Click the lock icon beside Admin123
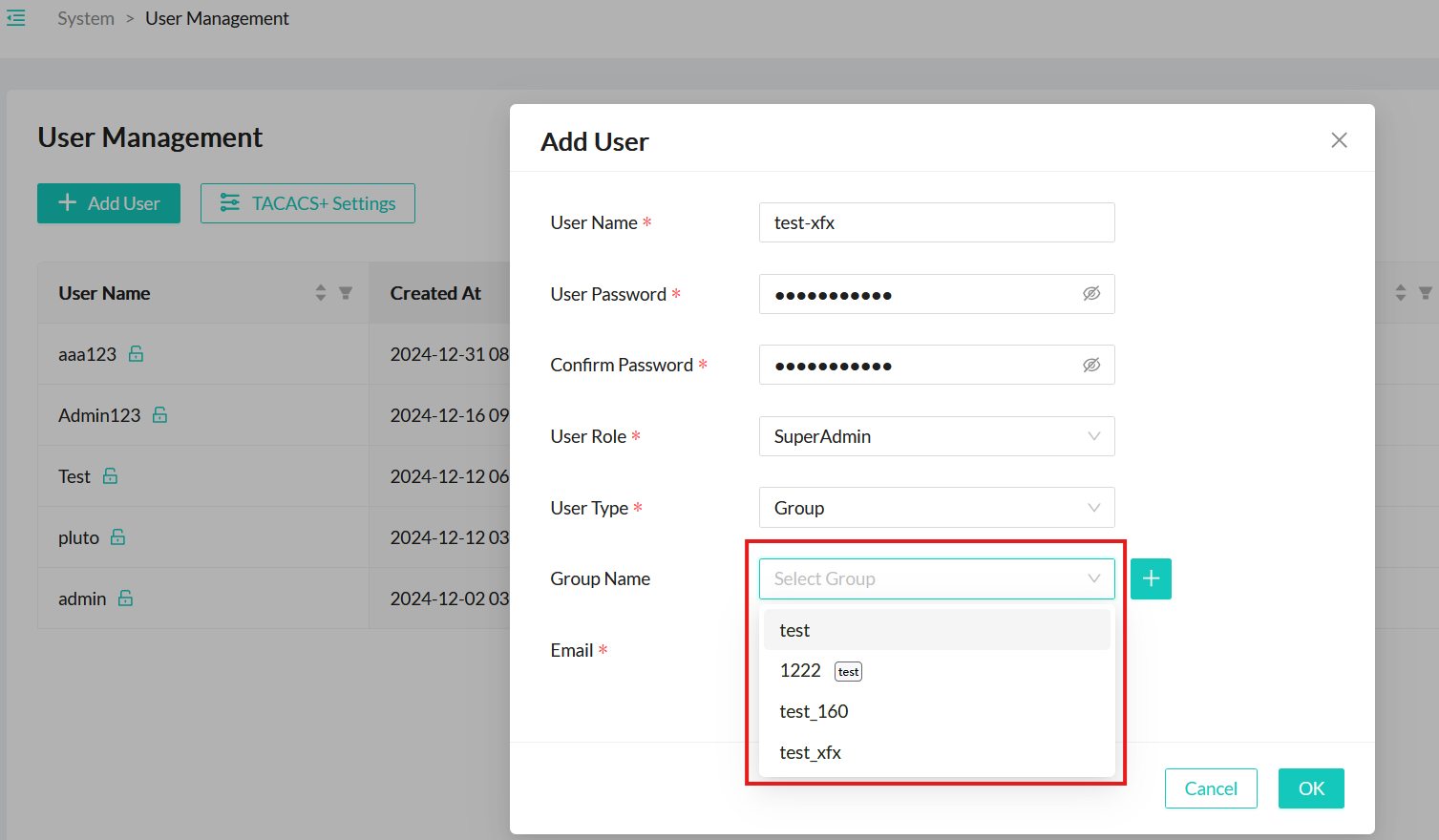The width and height of the screenshot is (1439, 840). pyautogui.click(x=160, y=415)
